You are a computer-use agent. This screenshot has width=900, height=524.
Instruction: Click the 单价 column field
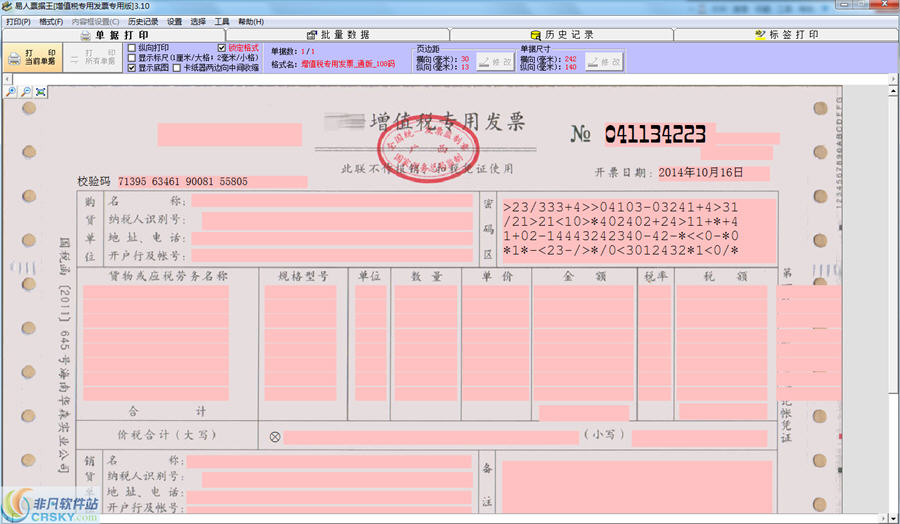pyautogui.click(x=496, y=343)
